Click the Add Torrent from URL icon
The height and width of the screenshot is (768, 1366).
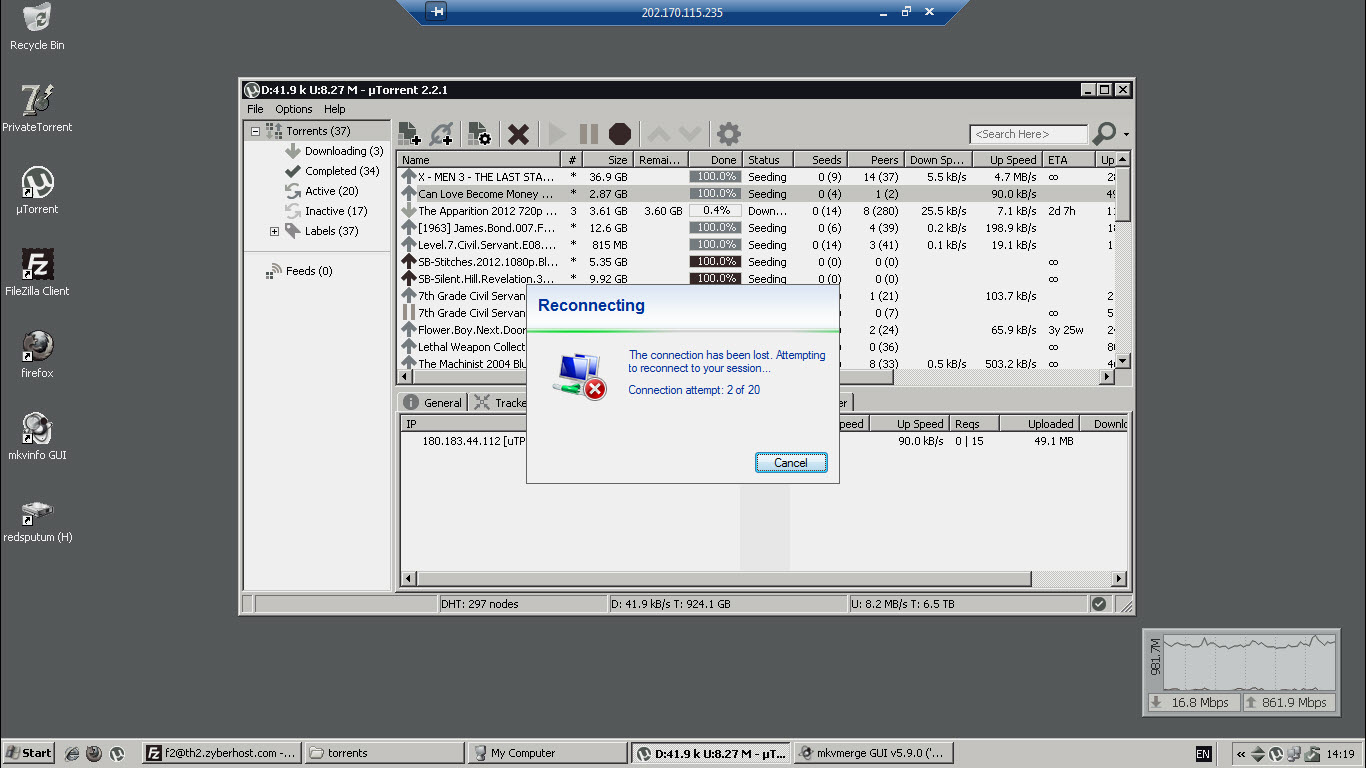(442, 134)
